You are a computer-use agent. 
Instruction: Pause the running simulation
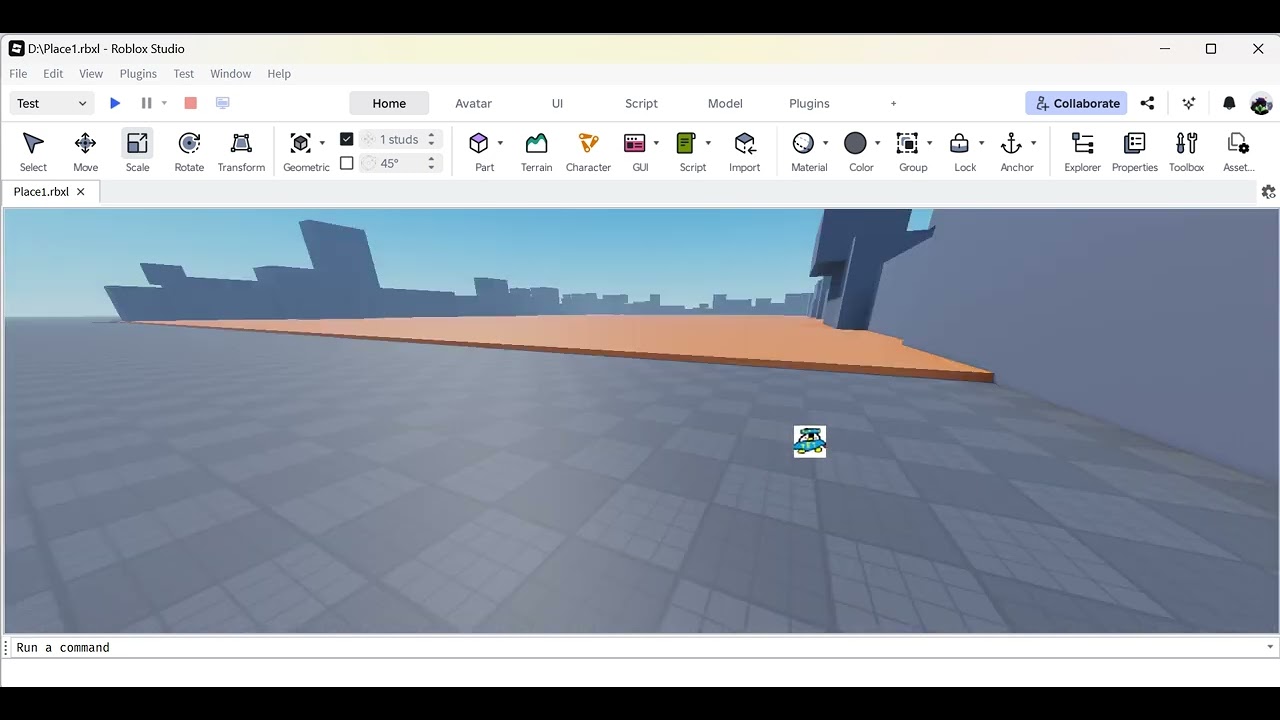[146, 103]
